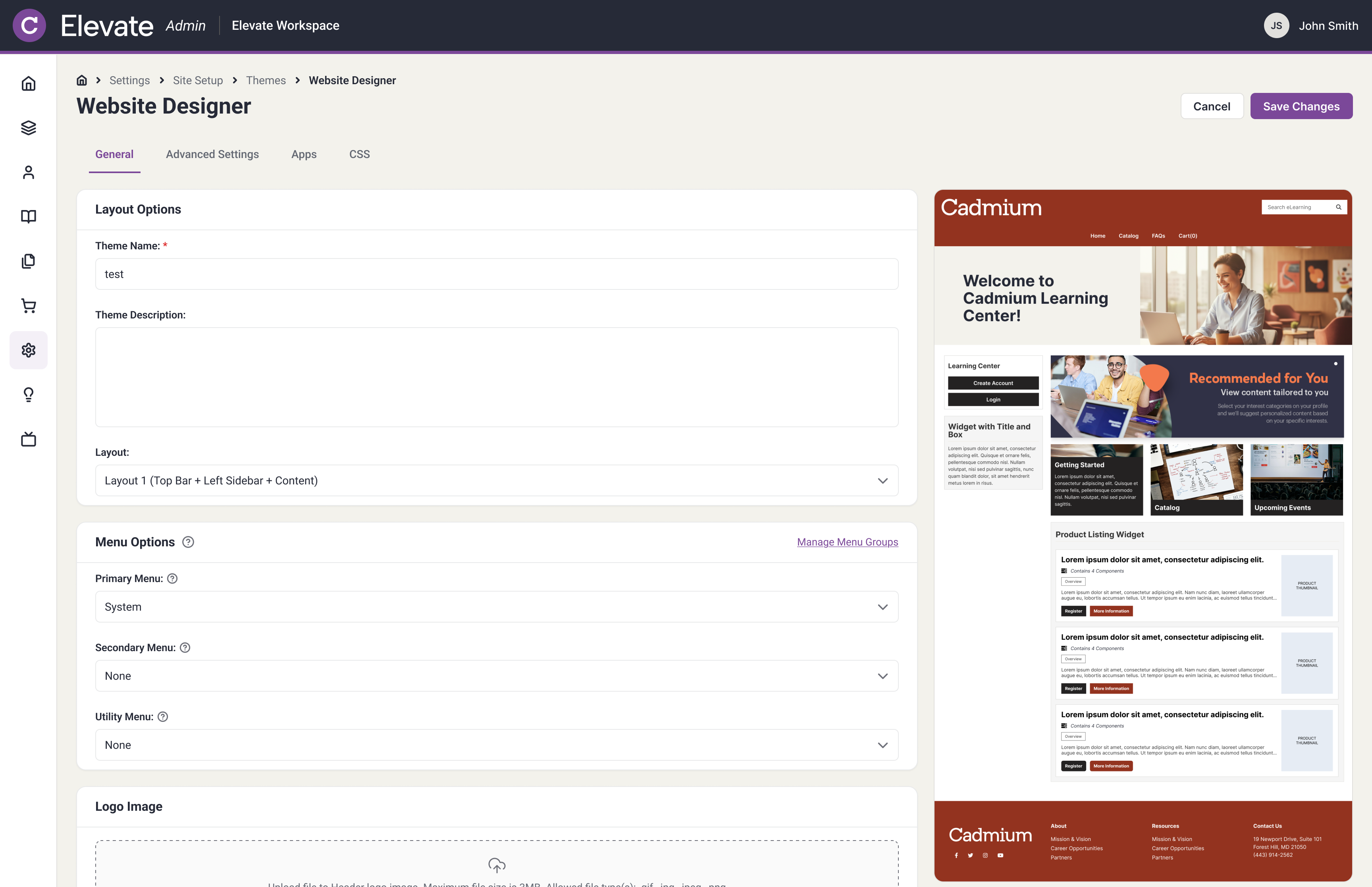The image size is (1372, 887).
Task: Click the Catalog image tile in preview
Action: click(1197, 479)
